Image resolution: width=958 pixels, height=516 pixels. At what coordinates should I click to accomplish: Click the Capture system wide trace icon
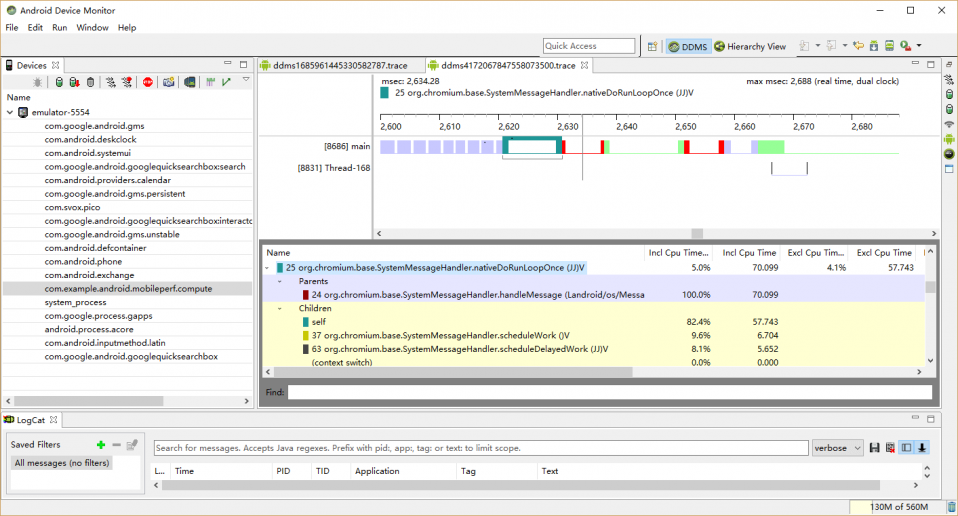tap(210, 82)
